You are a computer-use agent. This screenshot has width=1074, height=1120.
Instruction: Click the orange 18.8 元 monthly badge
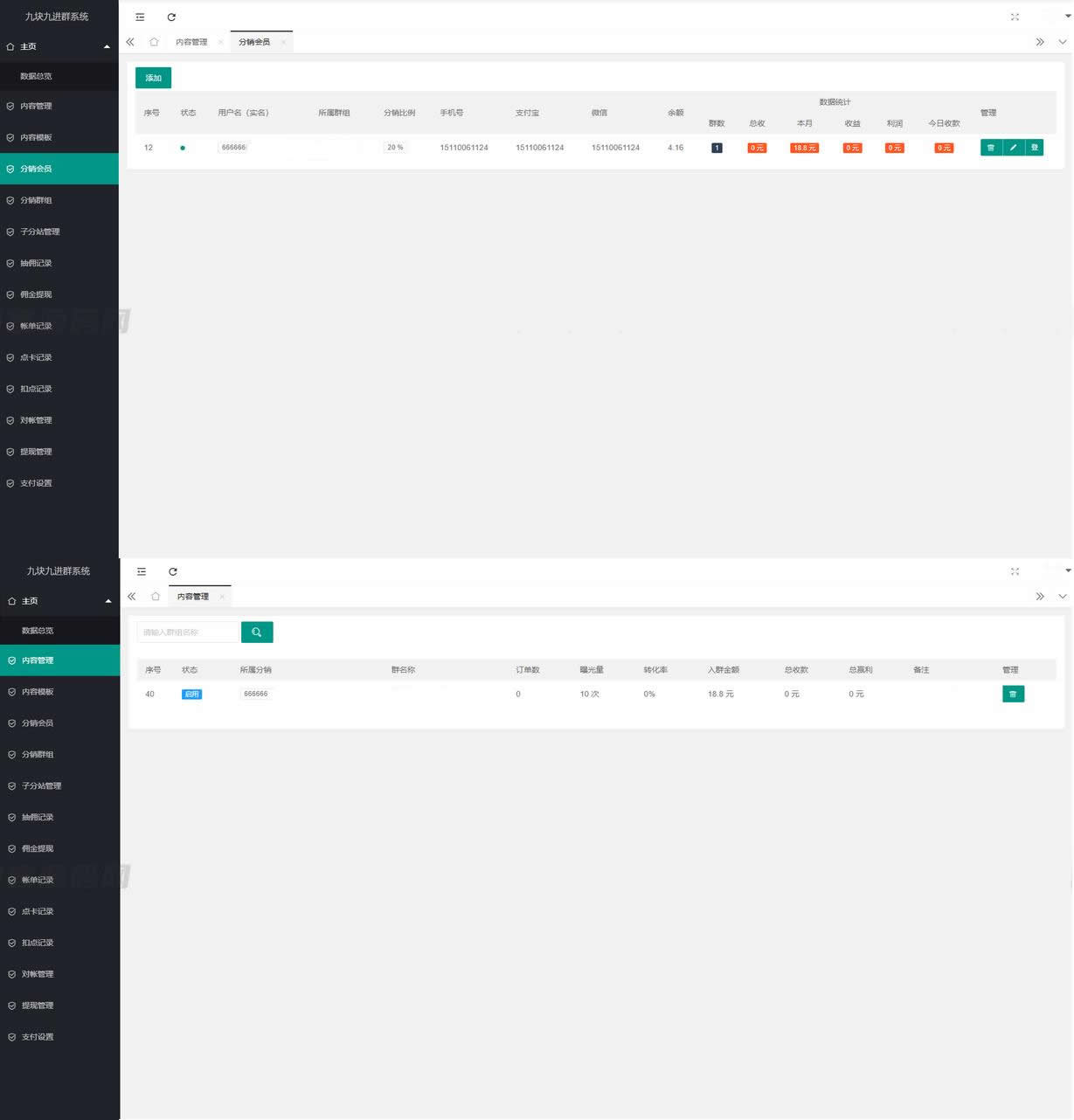click(x=804, y=148)
